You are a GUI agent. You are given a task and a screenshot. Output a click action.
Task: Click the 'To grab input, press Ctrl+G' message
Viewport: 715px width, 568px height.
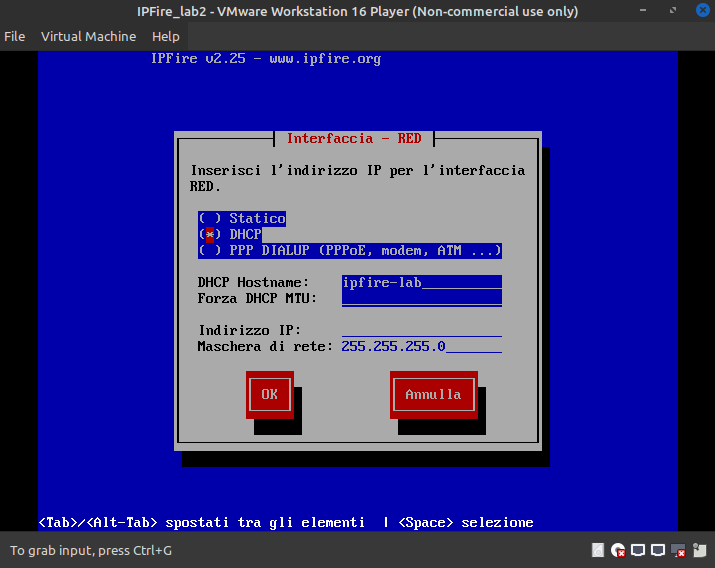(91, 551)
